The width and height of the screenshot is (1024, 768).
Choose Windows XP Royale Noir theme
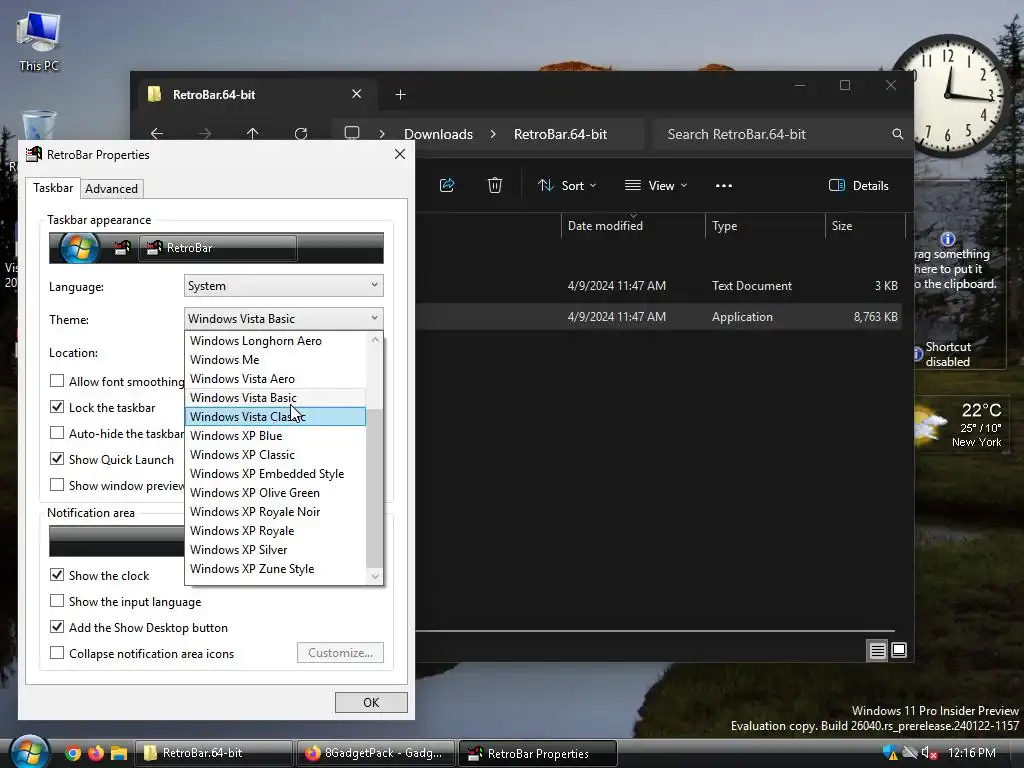coord(275,512)
